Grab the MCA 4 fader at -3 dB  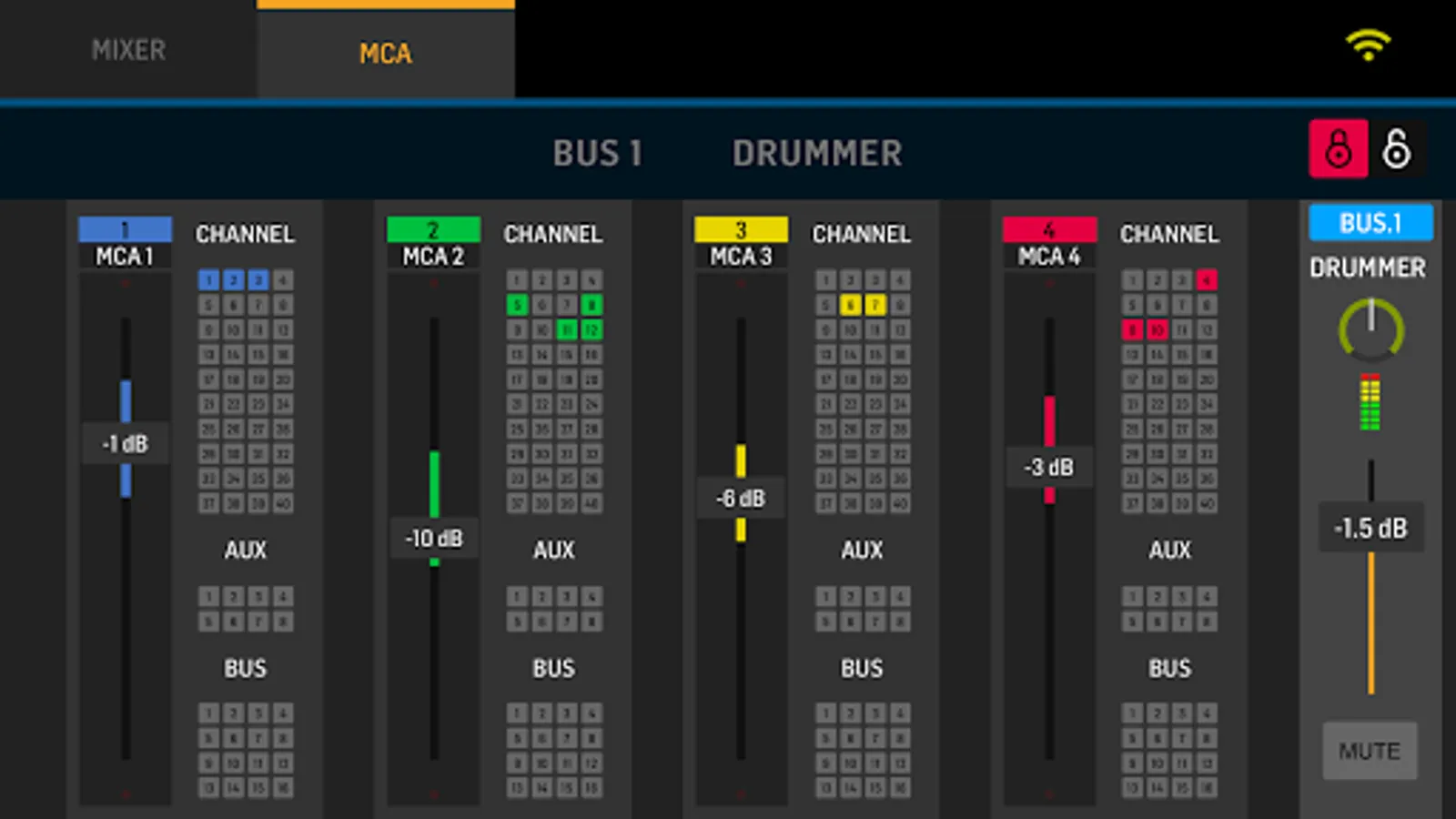1049,467
